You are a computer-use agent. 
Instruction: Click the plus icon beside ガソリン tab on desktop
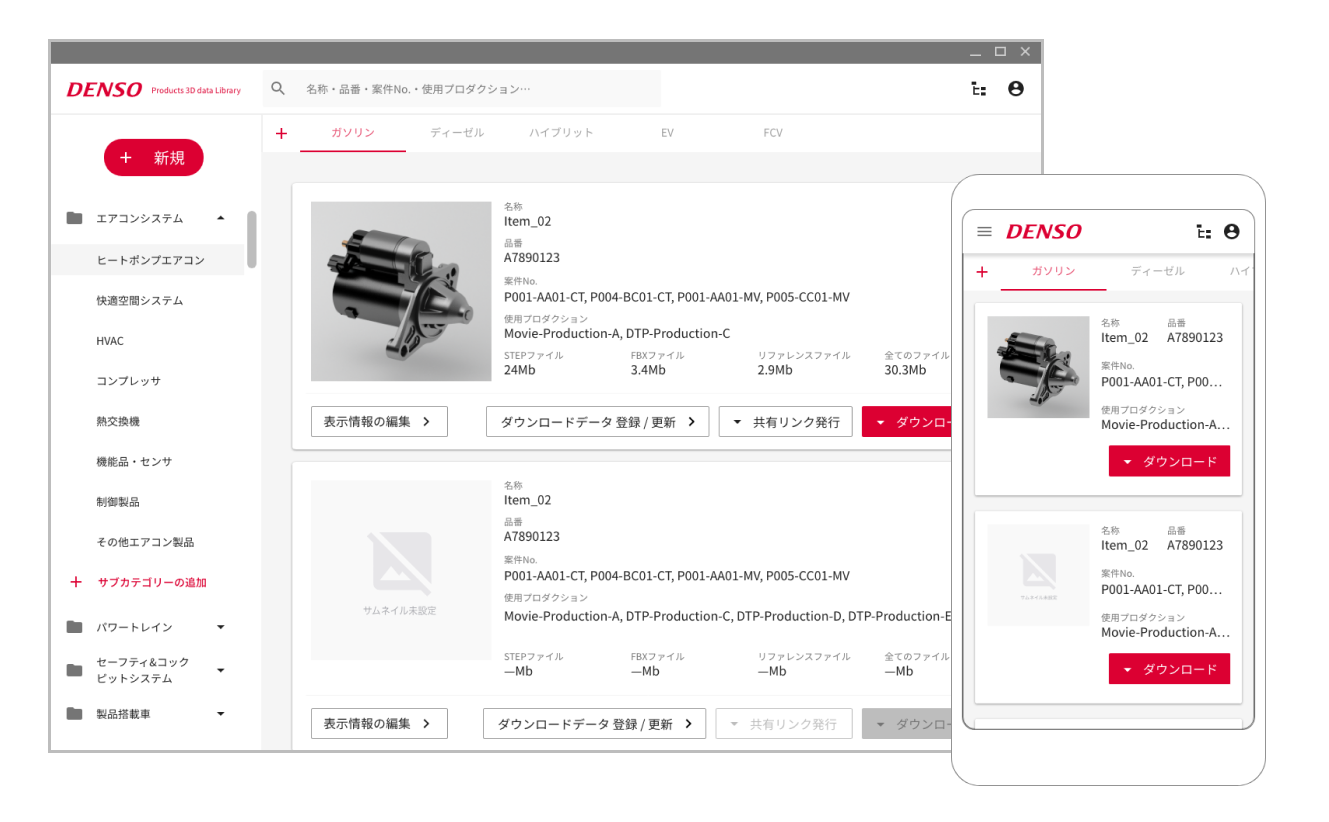[281, 133]
